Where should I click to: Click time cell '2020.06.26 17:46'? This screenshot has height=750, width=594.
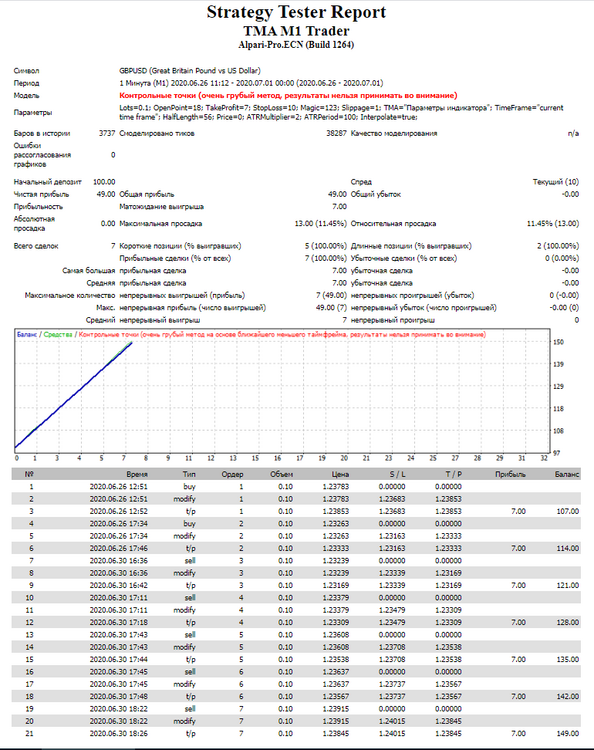[x=119, y=548]
